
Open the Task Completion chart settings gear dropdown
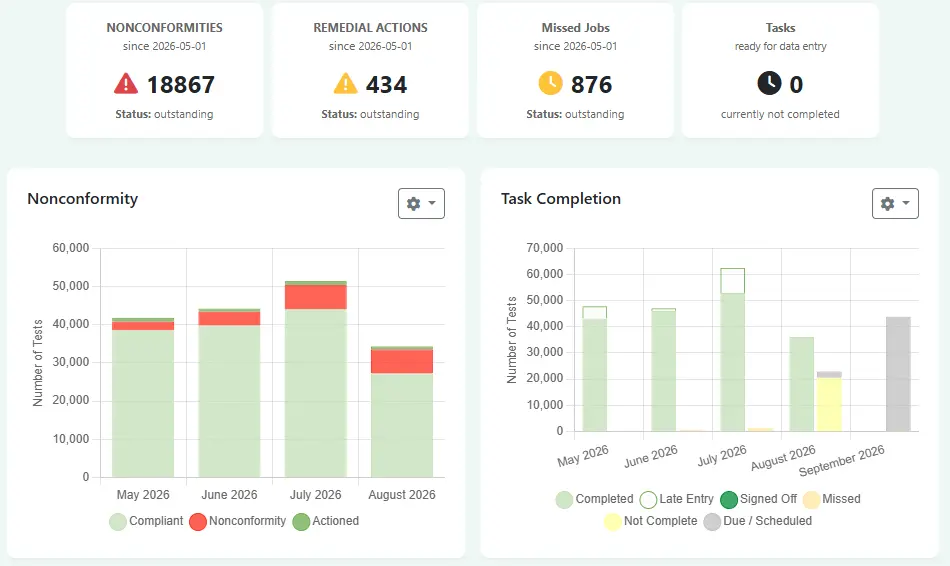click(895, 203)
